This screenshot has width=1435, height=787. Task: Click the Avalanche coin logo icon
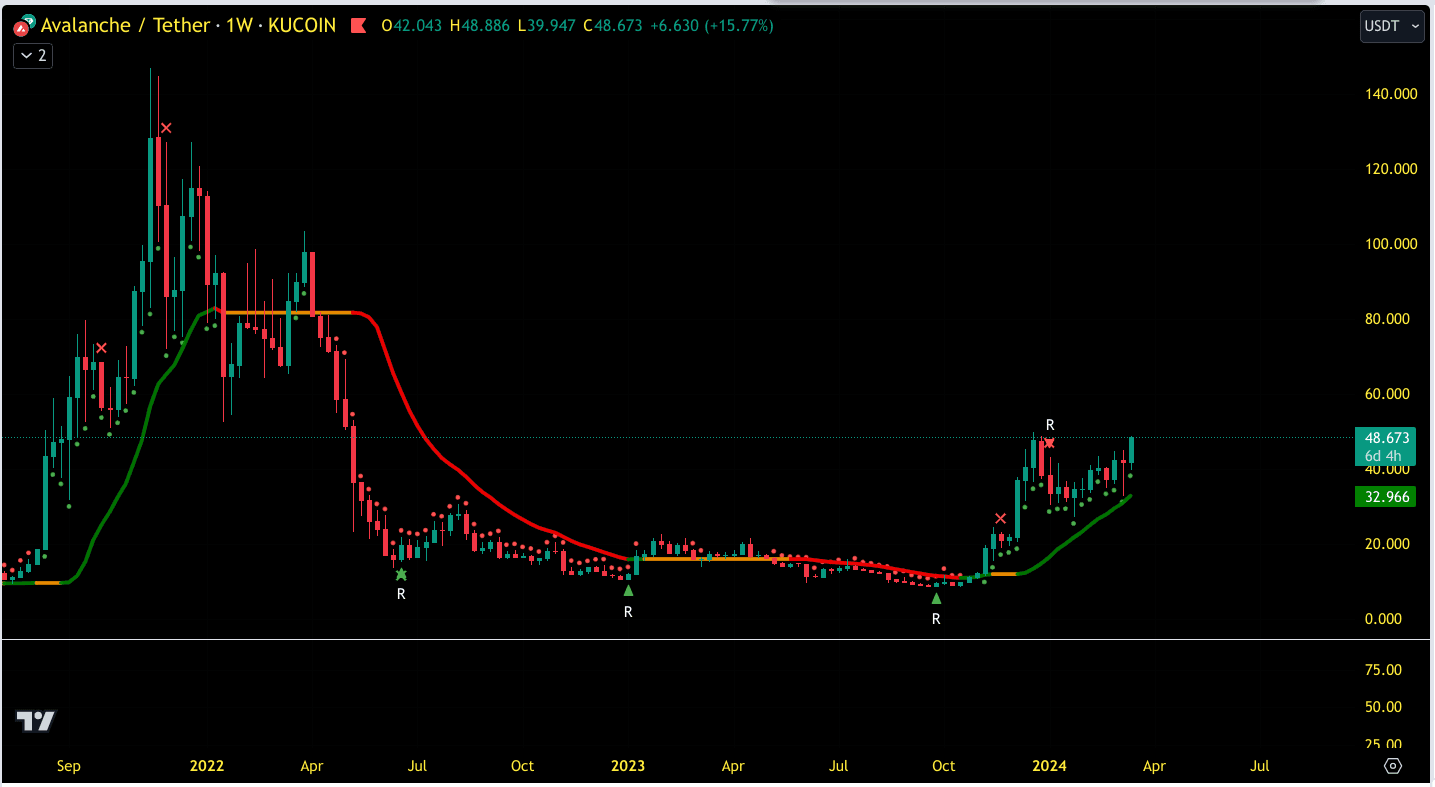click(25, 25)
